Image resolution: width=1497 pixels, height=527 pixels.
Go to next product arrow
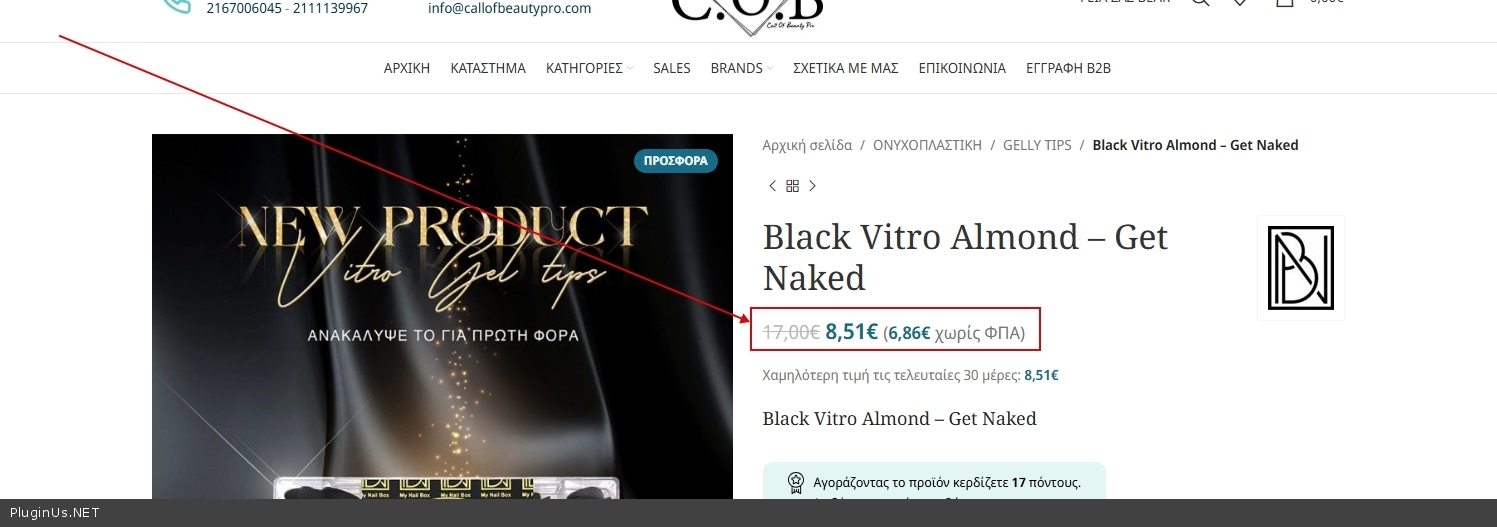point(812,186)
